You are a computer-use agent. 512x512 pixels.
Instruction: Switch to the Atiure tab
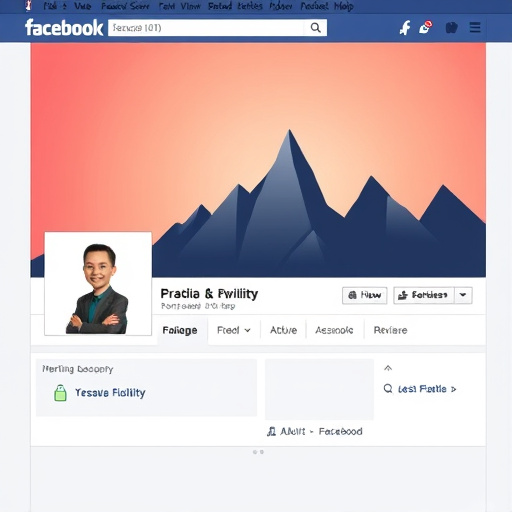coord(283,330)
